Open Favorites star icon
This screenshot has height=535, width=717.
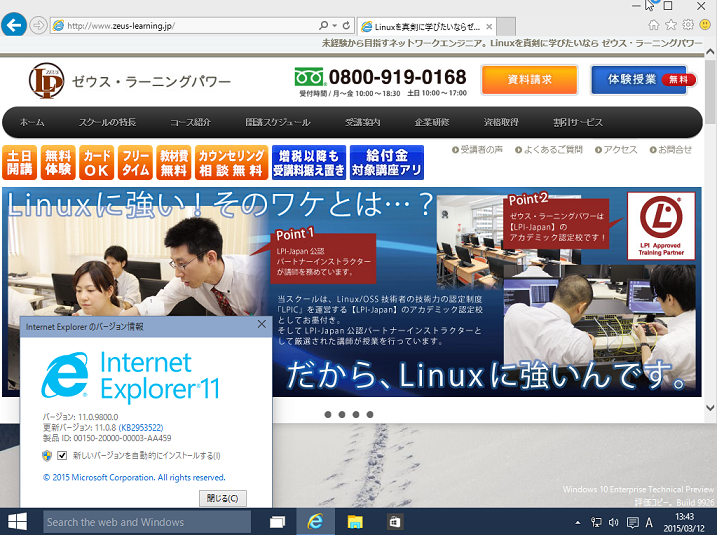pyautogui.click(x=671, y=25)
